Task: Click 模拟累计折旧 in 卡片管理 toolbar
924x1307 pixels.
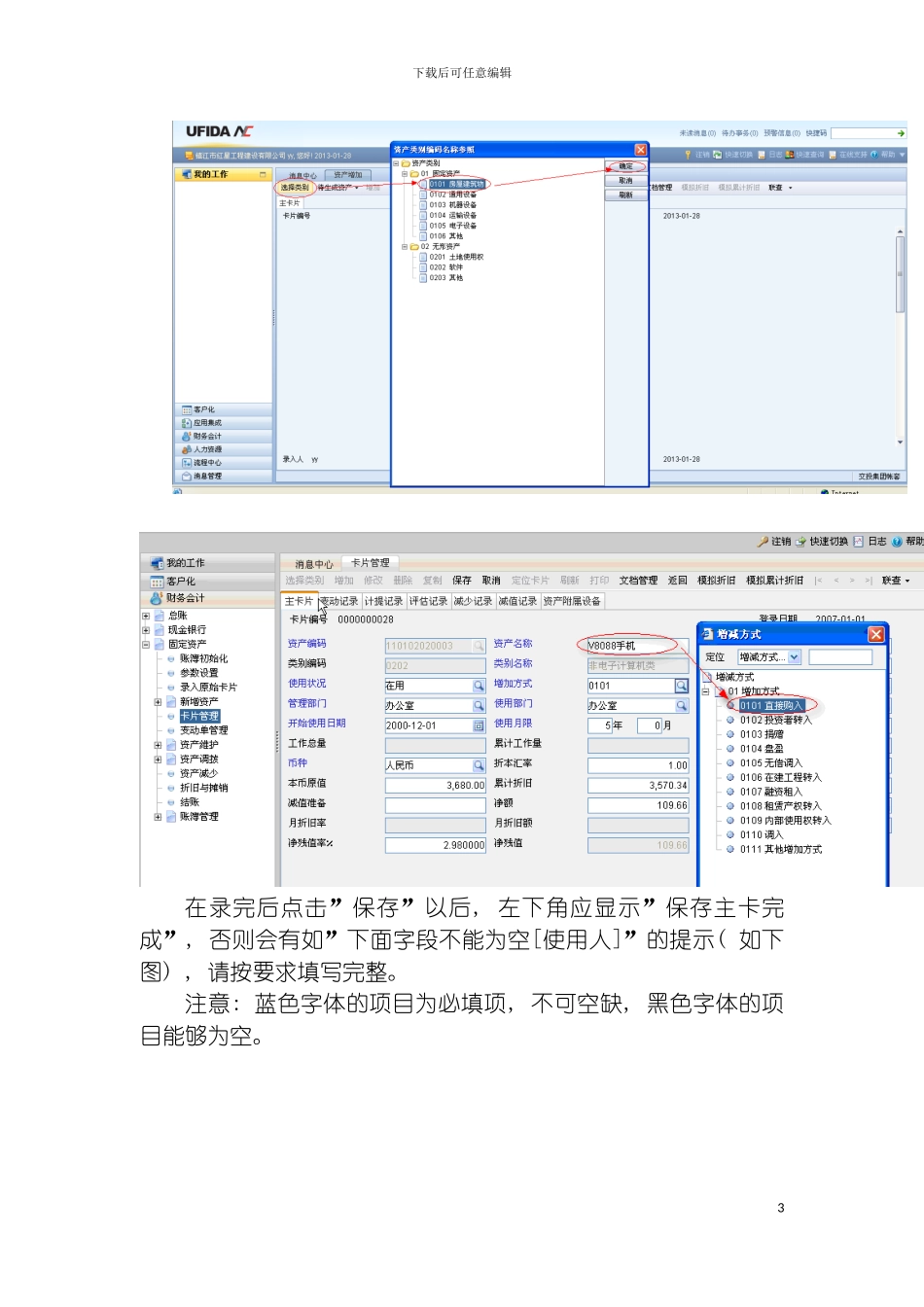Action: click(774, 581)
